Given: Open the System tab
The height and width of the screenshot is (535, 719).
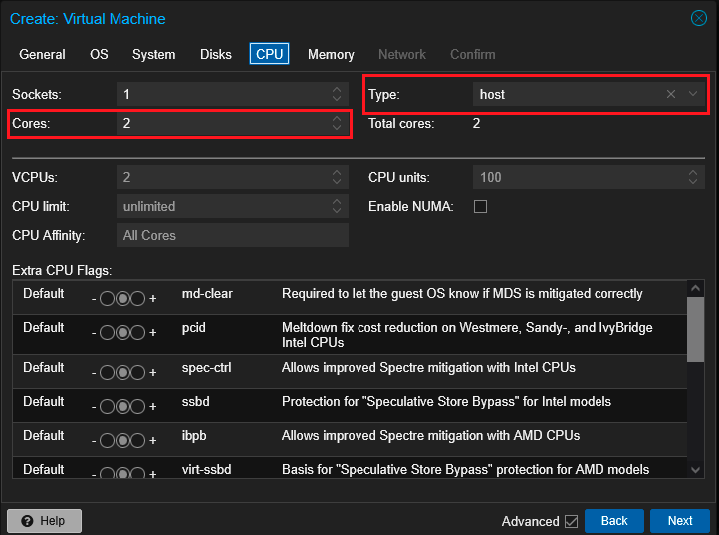Looking at the screenshot, I should [153, 54].
